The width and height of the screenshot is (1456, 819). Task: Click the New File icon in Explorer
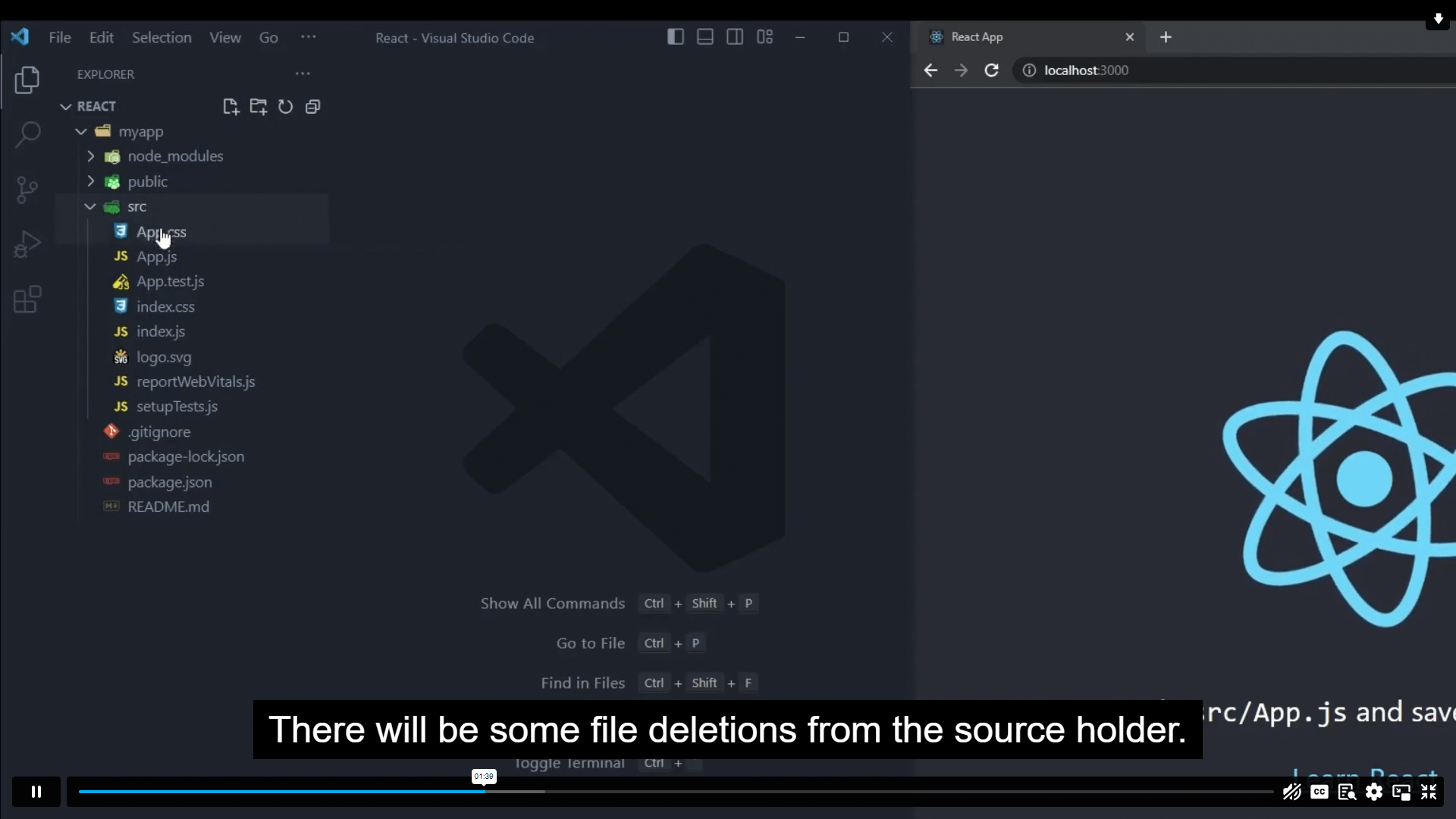pyautogui.click(x=230, y=106)
